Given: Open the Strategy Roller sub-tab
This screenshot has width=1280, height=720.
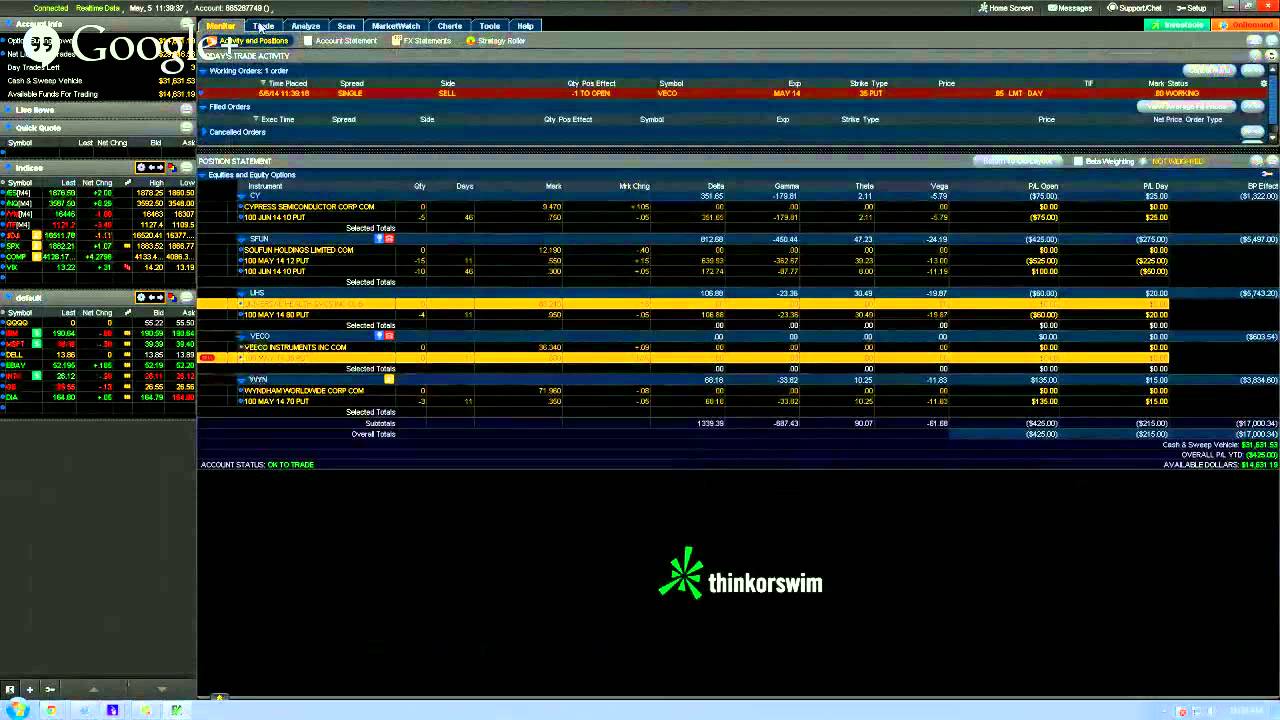Looking at the screenshot, I should 495,41.
